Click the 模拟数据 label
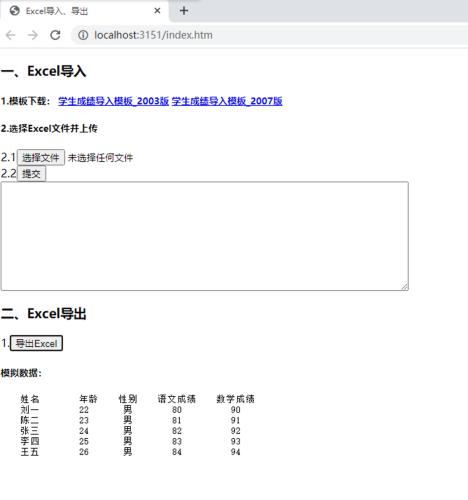 coord(21,373)
